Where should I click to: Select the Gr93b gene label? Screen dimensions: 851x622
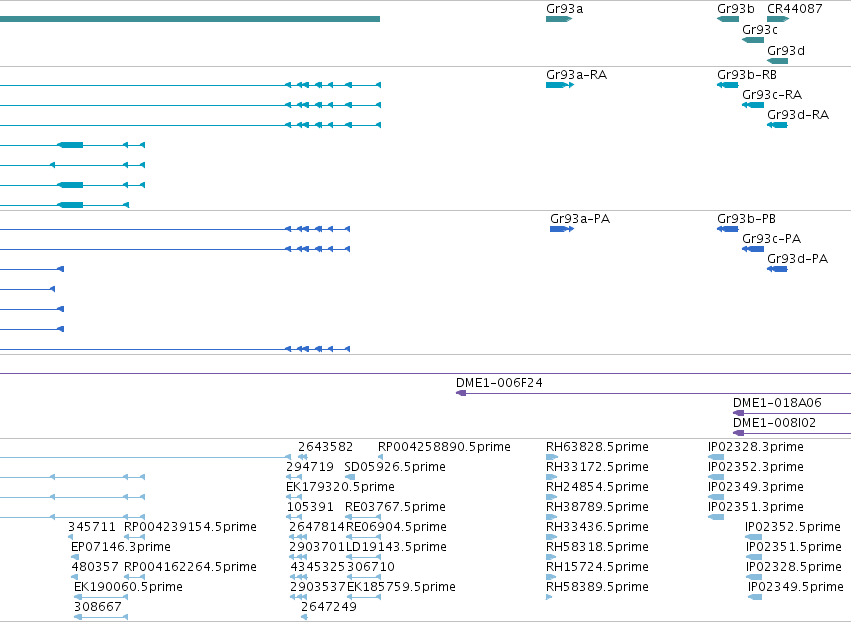(735, 9)
